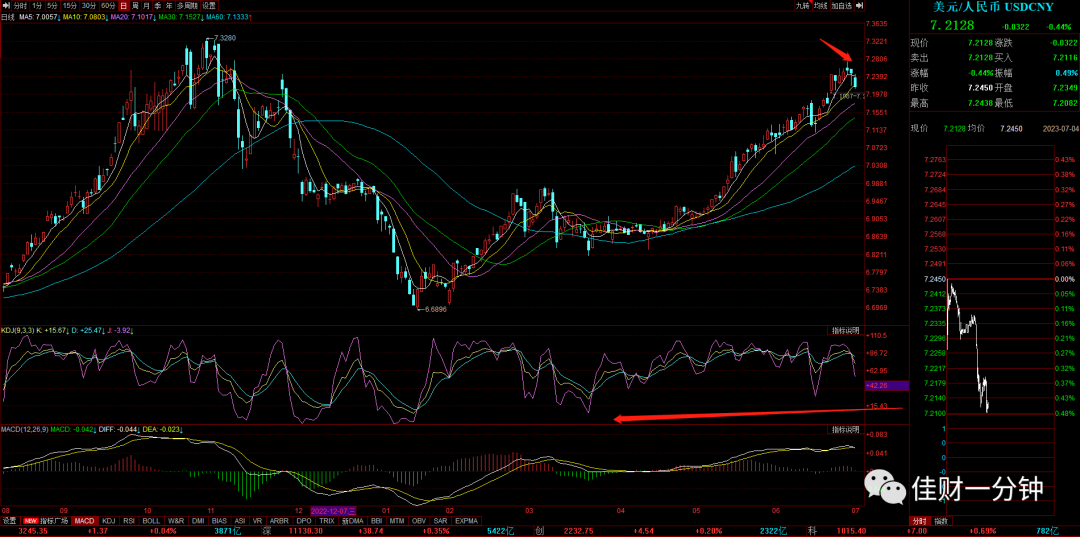The width and height of the screenshot is (1080, 537).
Task: Select the 60分 timeframe
Action: click(108, 6)
